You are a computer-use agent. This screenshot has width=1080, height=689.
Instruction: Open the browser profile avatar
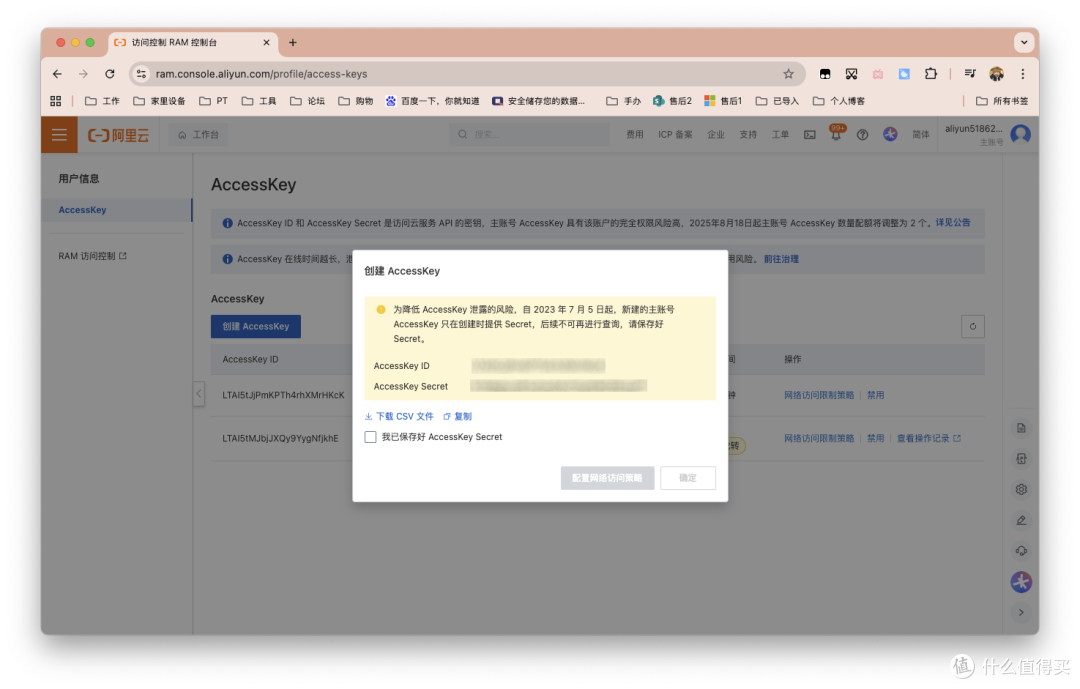996,74
